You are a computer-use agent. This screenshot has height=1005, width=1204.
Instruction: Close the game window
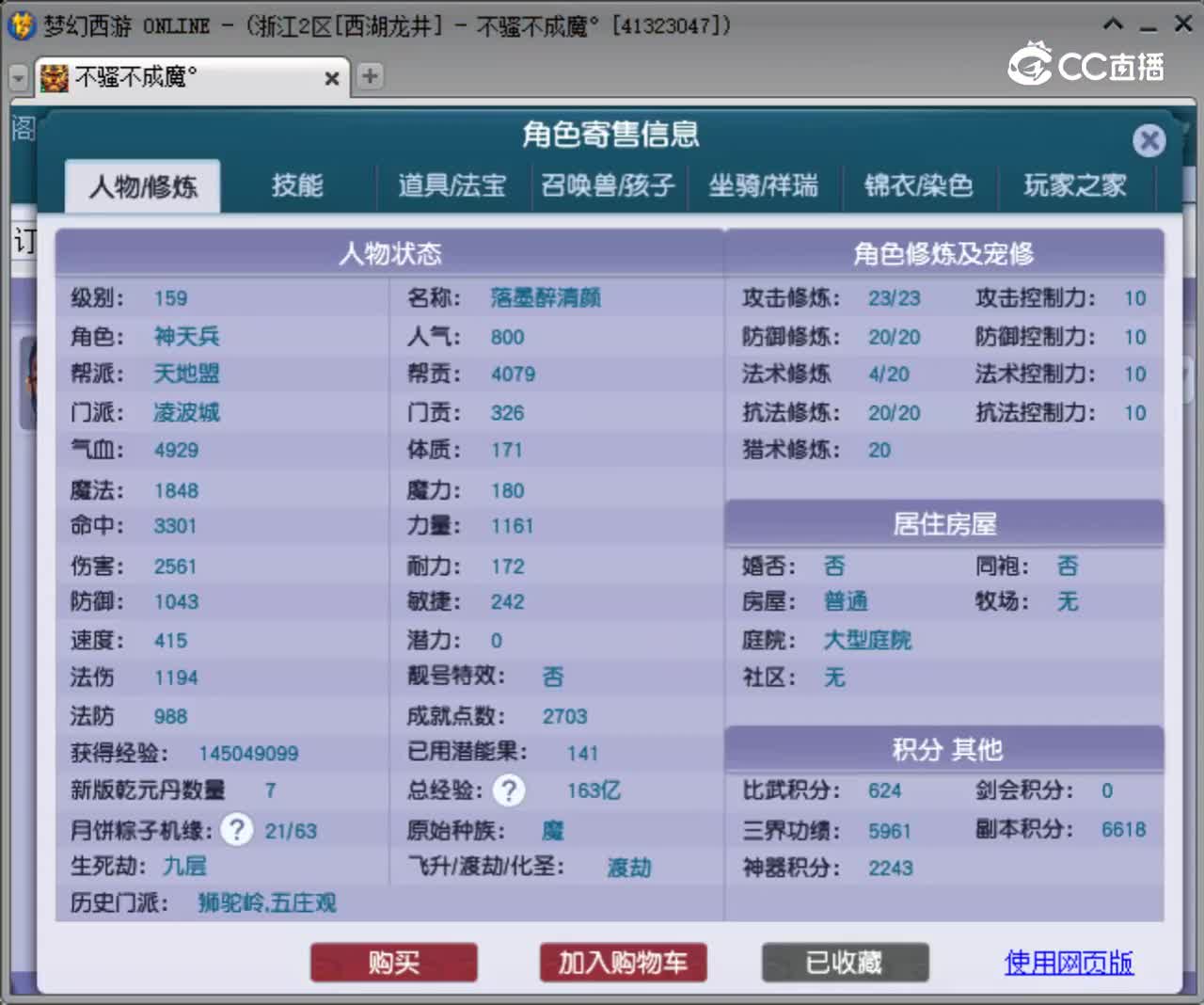[x=1183, y=24]
